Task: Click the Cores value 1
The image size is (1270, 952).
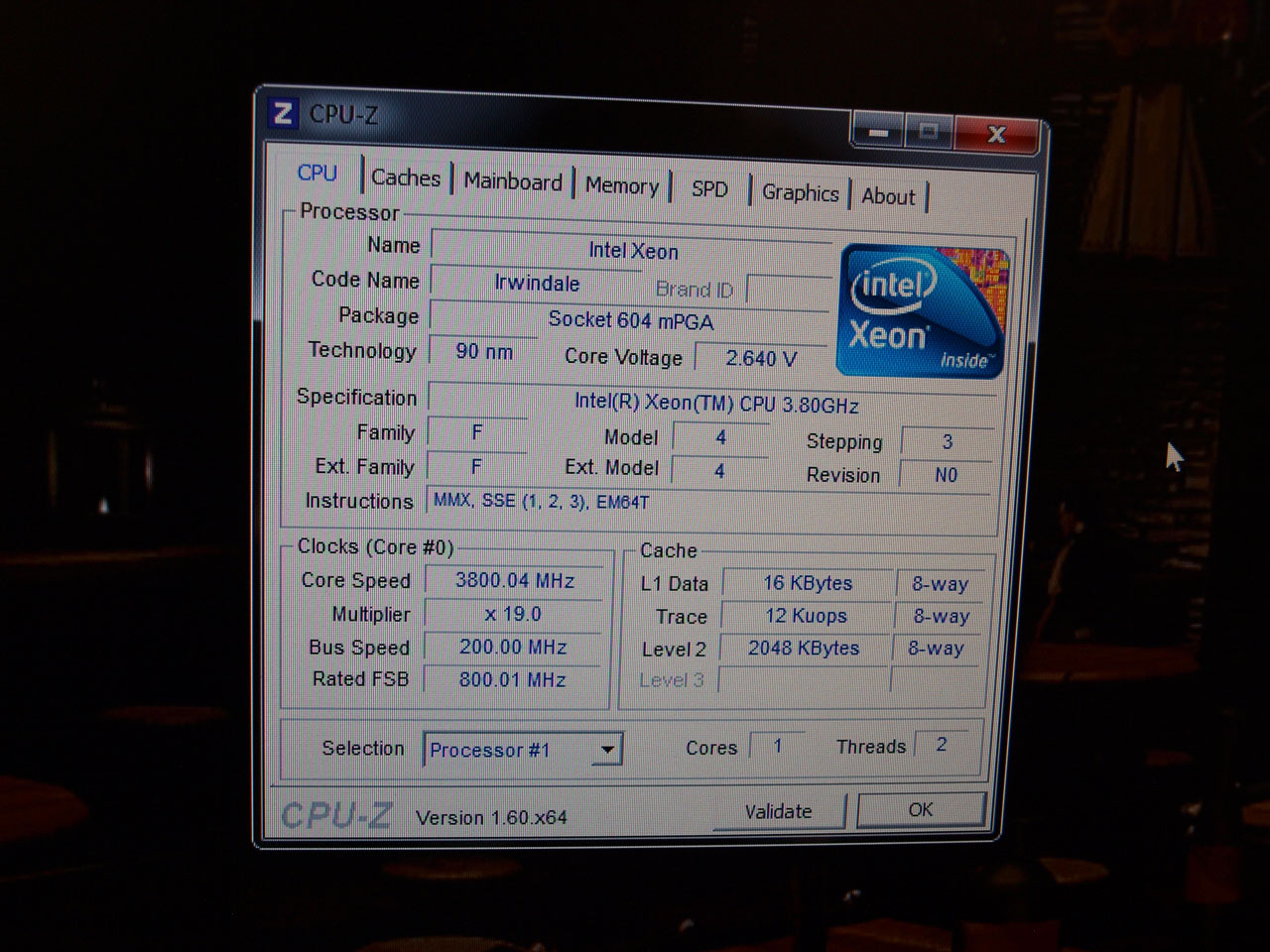Action: point(778,746)
